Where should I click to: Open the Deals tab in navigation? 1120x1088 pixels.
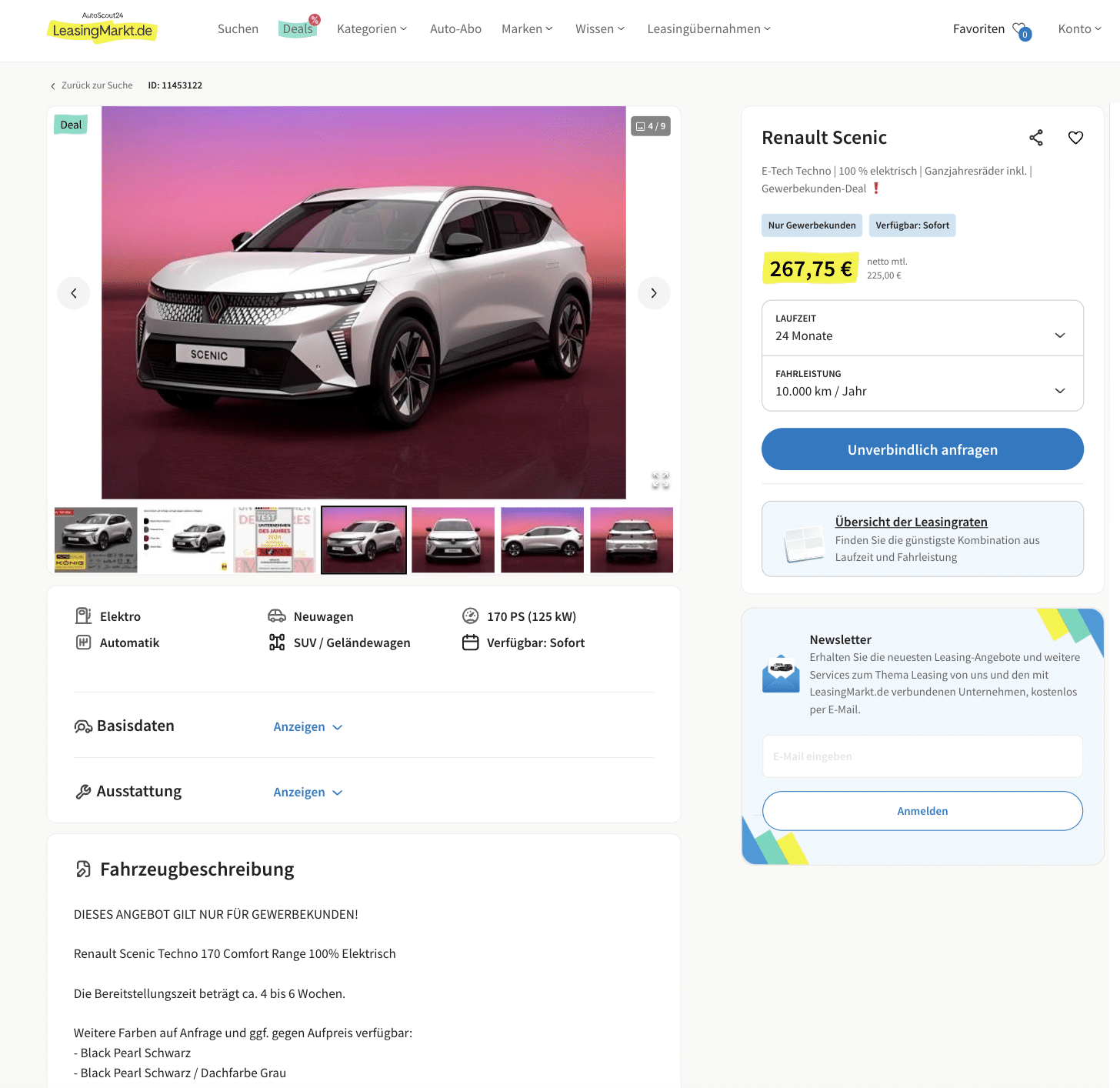(x=298, y=29)
